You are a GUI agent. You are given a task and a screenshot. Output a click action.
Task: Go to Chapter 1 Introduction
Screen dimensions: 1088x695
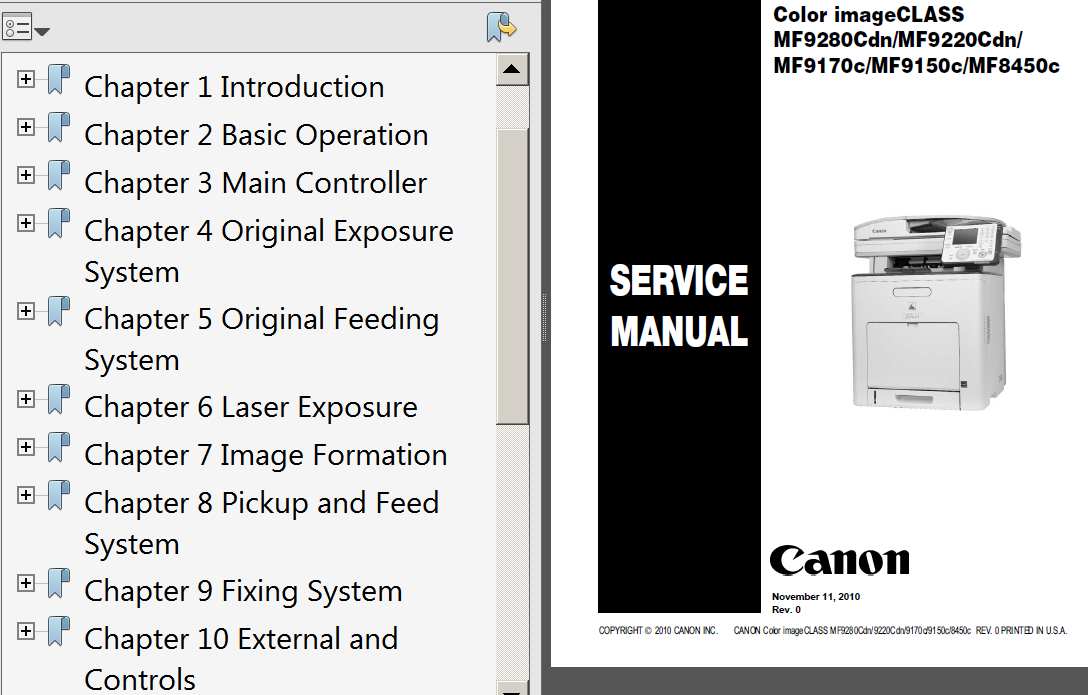pos(234,87)
